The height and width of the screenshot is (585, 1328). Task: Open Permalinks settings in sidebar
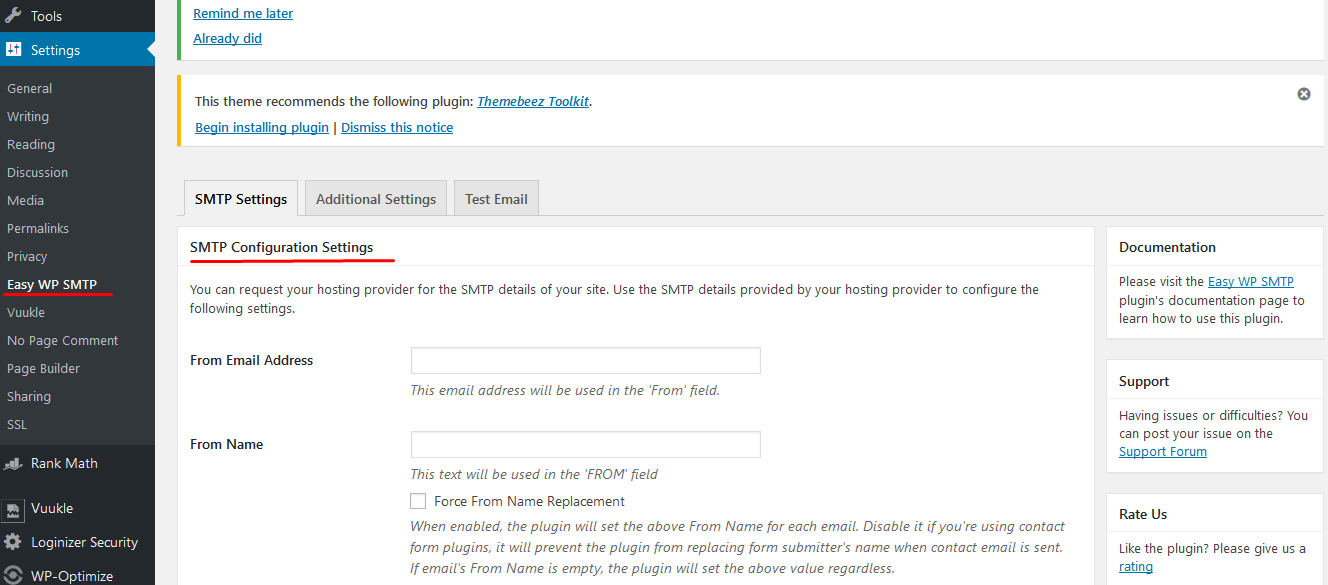click(38, 228)
